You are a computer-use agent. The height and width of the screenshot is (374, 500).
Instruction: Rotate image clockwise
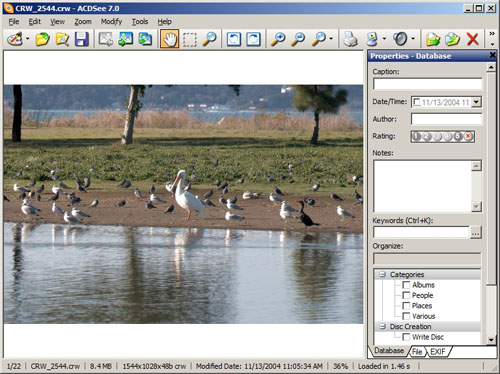tap(254, 39)
